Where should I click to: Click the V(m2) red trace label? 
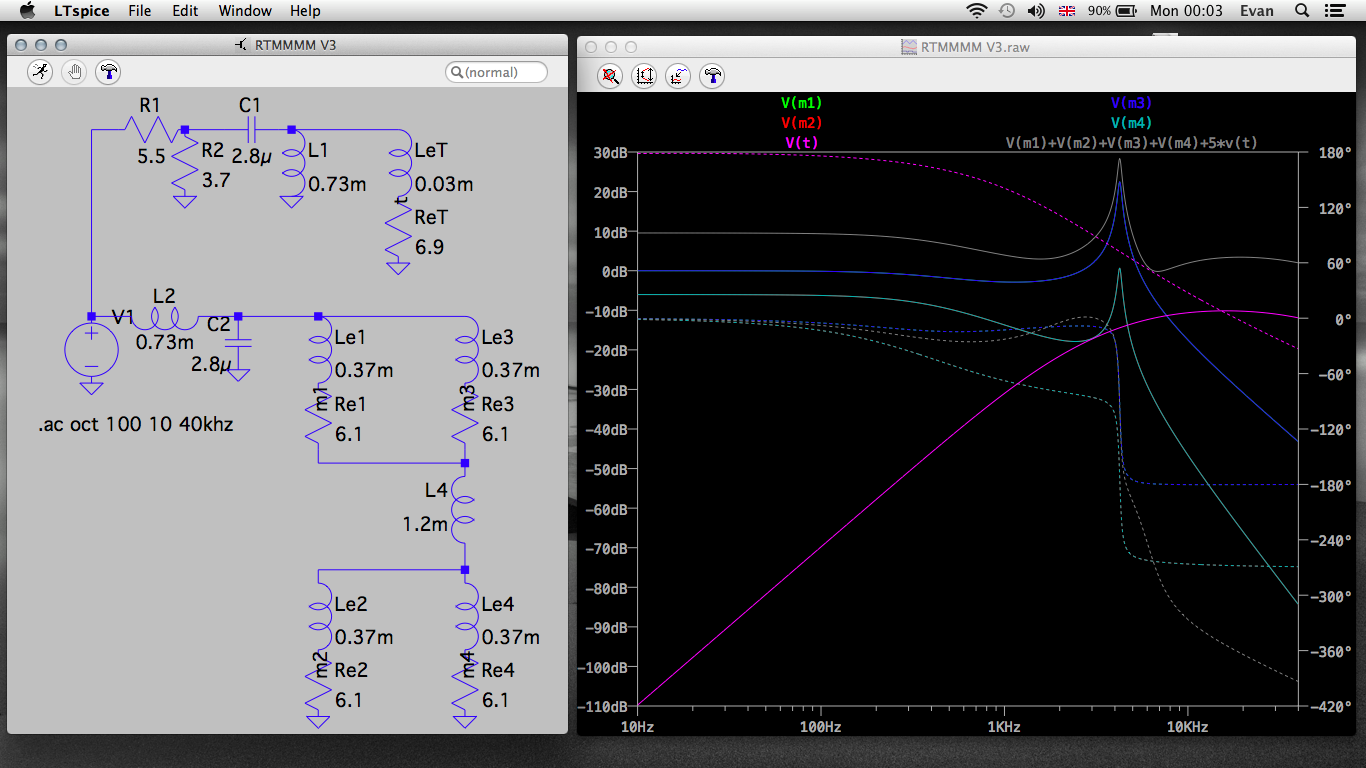[x=802, y=123]
